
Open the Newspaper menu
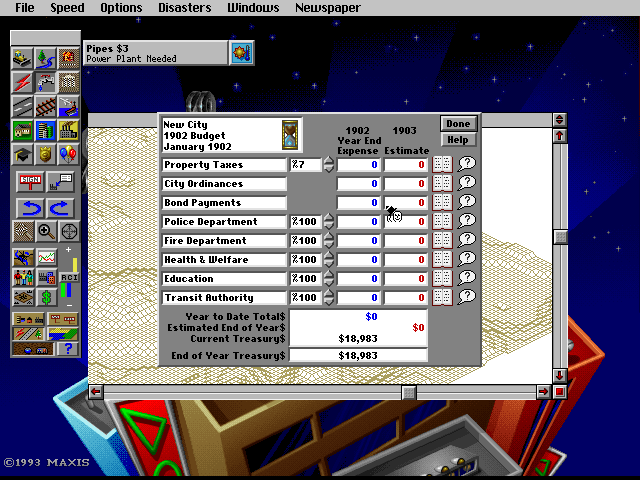(x=328, y=8)
